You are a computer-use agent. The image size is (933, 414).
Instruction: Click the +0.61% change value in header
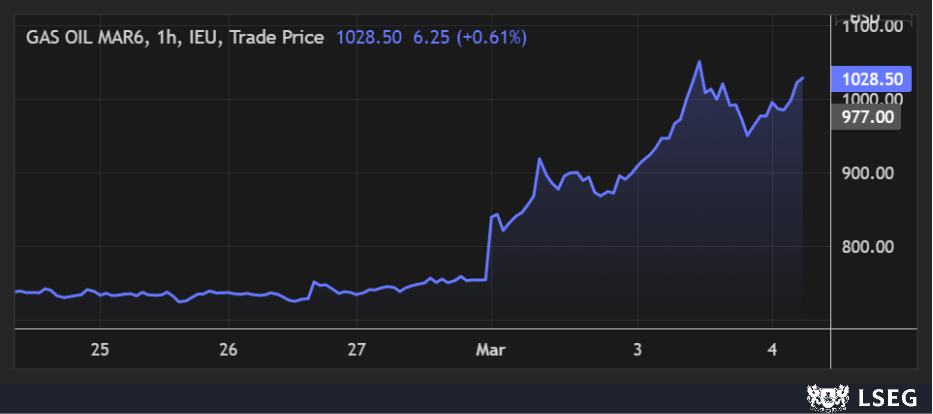coord(491,37)
